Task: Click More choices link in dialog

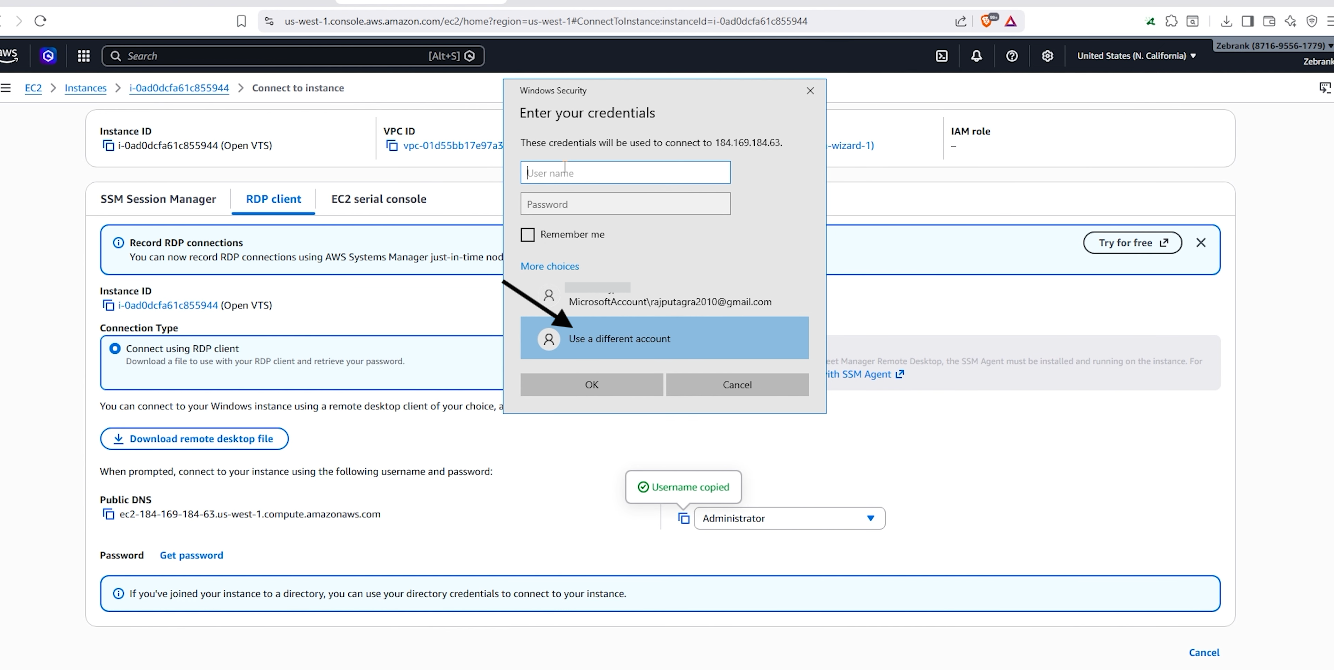Action: tap(550, 267)
